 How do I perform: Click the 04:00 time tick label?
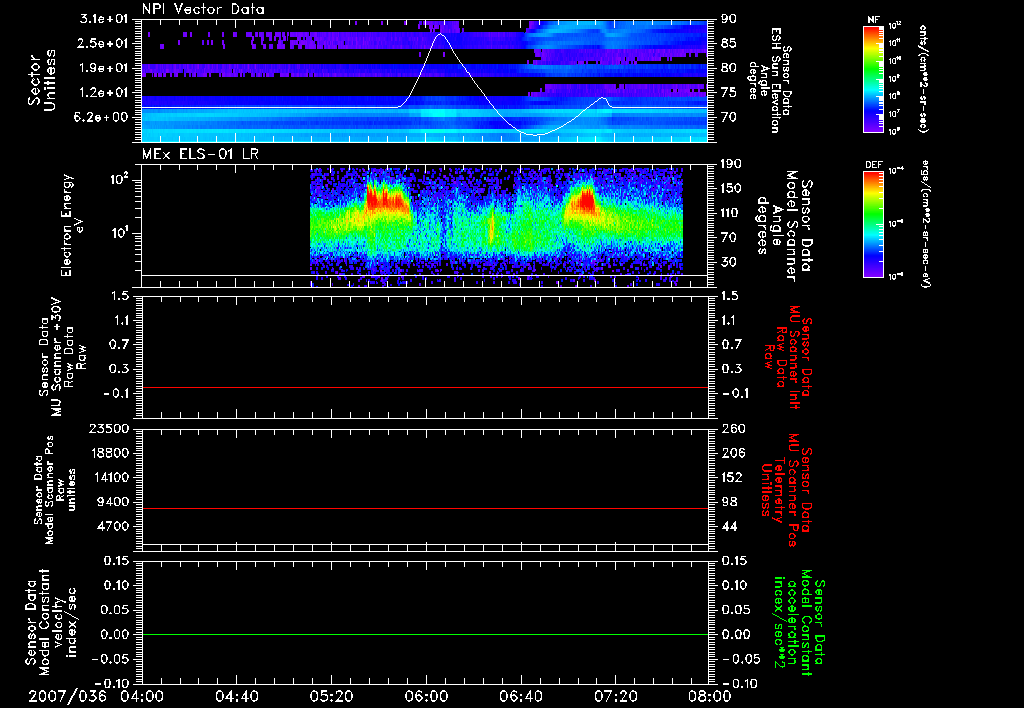(x=142, y=696)
